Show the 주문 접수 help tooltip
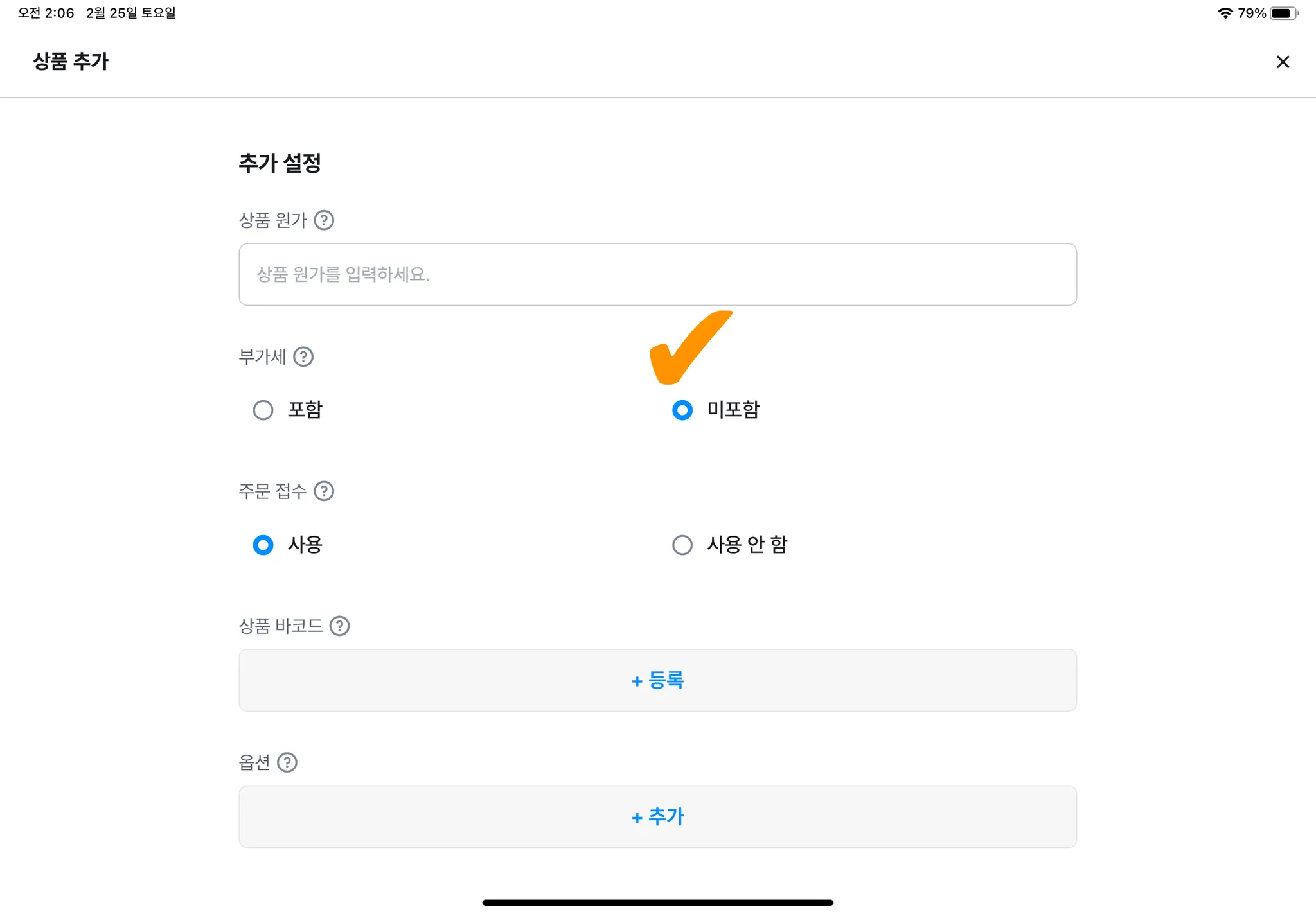1316x914 pixels. (x=324, y=491)
